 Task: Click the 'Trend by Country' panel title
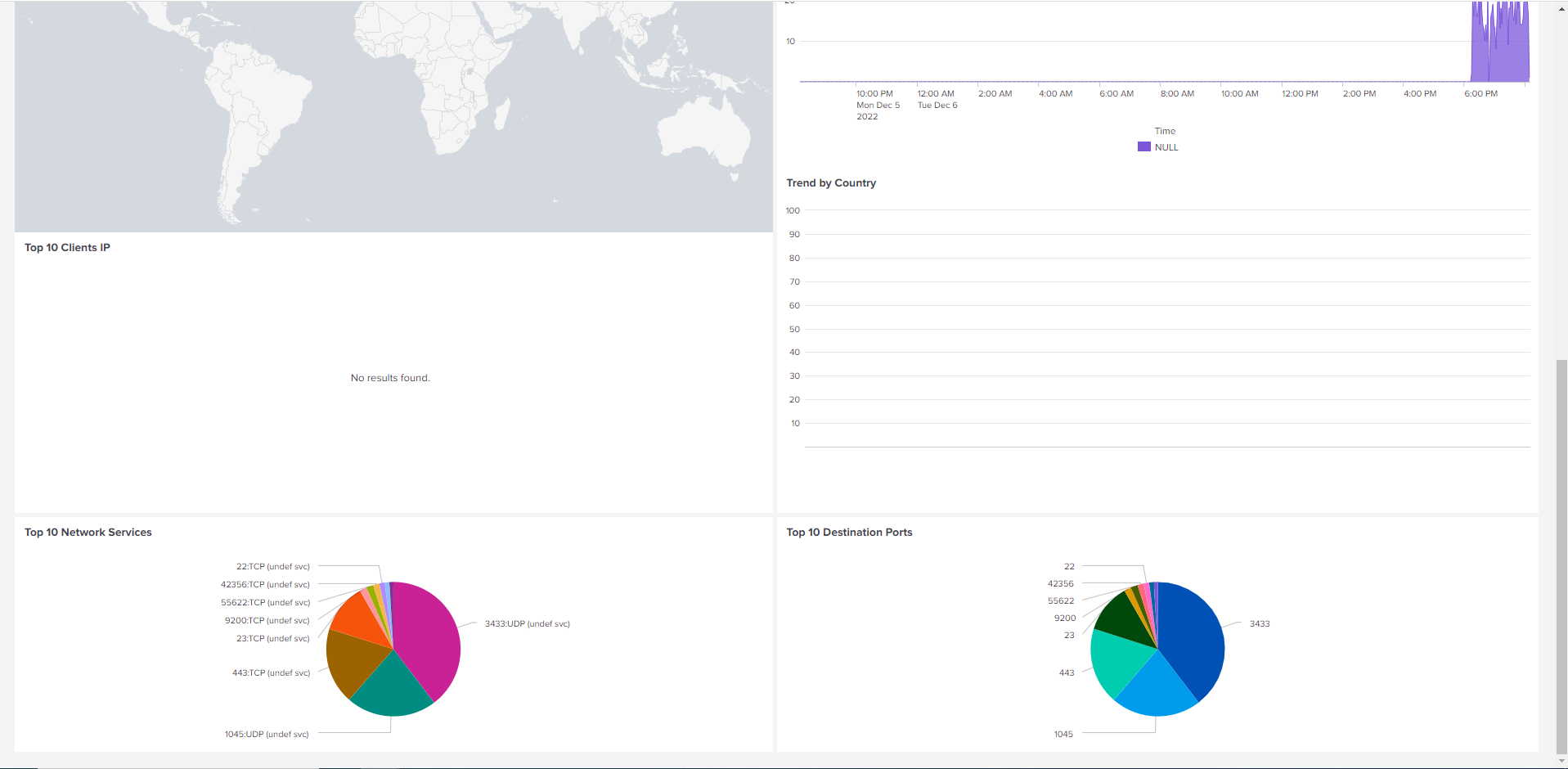point(831,182)
